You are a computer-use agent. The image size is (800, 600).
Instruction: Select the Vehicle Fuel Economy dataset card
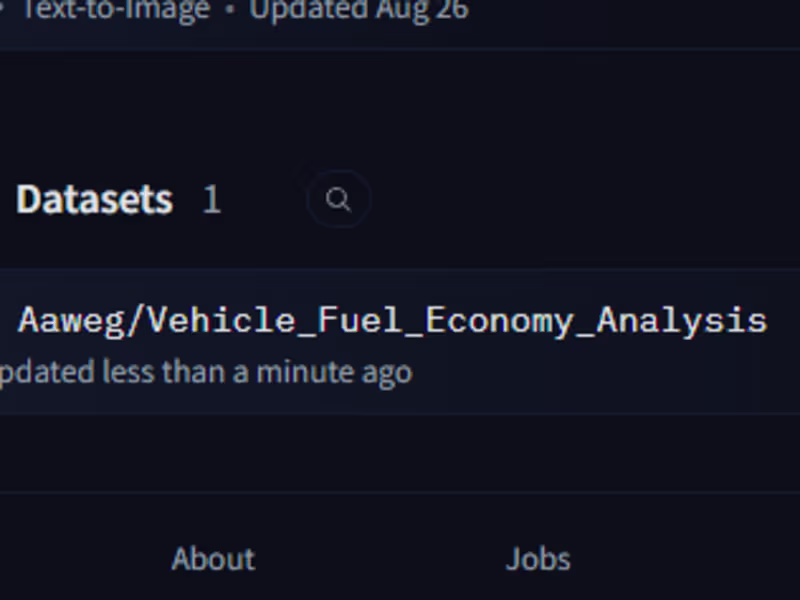[x=400, y=342]
